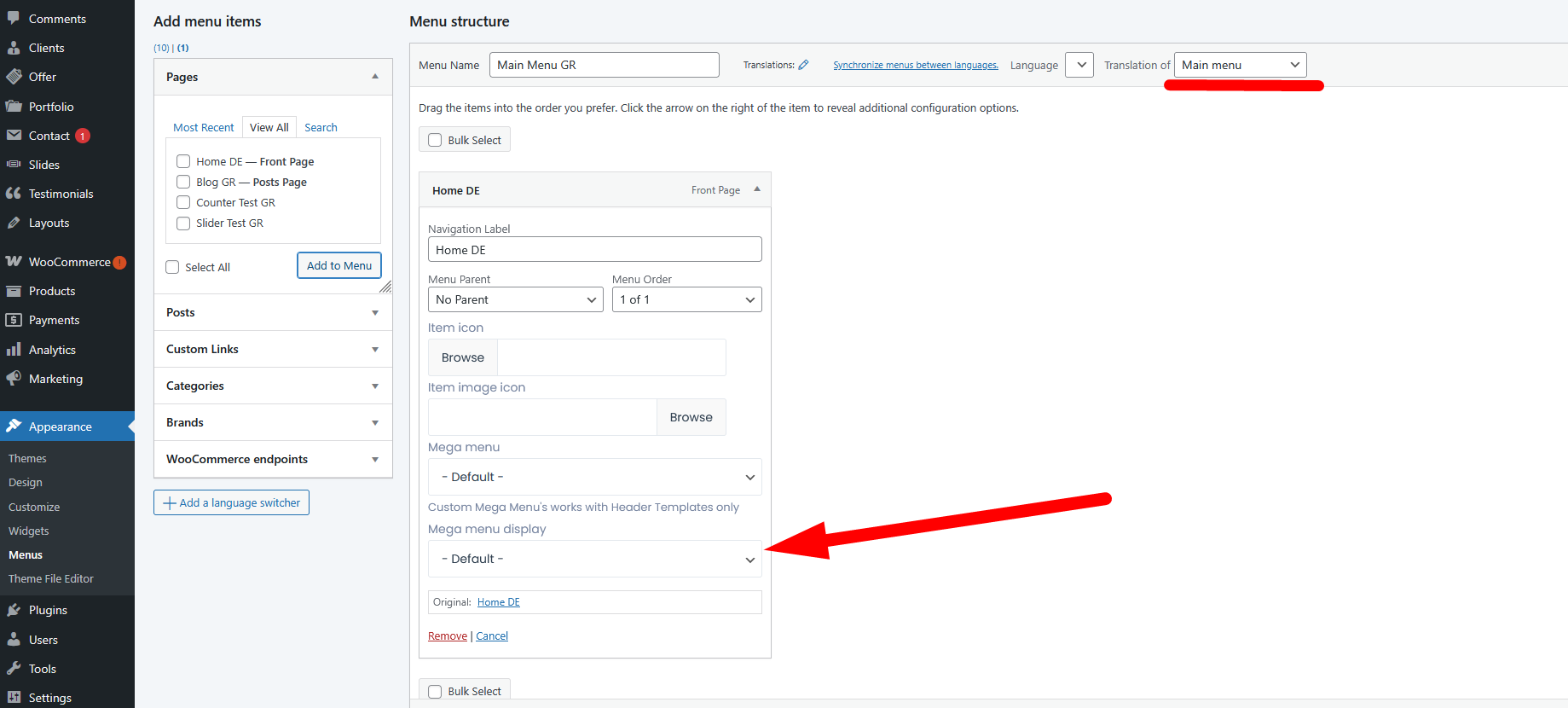This screenshot has width=1568, height=708.
Task: Check the Home DE — Front Page checkbox
Action: (183, 161)
